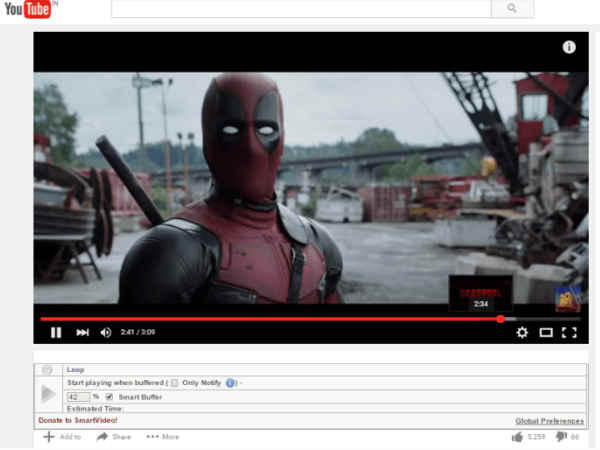The width and height of the screenshot is (600, 450).
Task: Uncheck the Smart Buffer checkbox
Action: tap(109, 397)
